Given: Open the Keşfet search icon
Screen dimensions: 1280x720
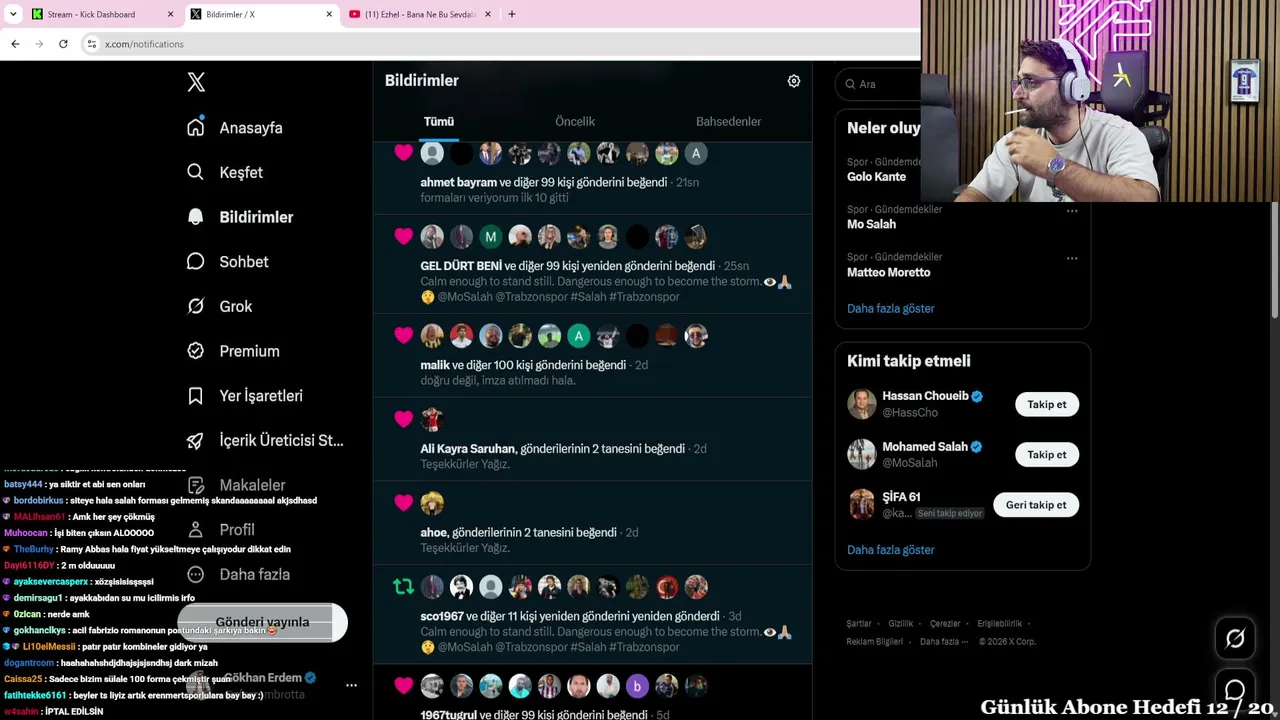Looking at the screenshot, I should tap(196, 172).
